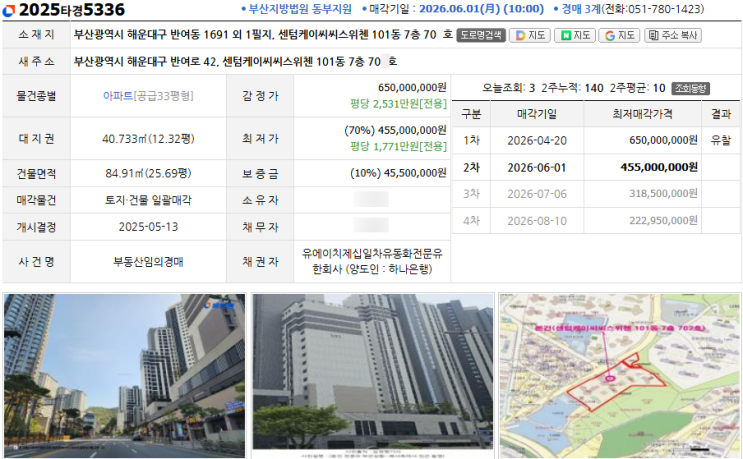Open the Daum map (D 지도)
This screenshot has height=459, width=743.
coord(530,35)
